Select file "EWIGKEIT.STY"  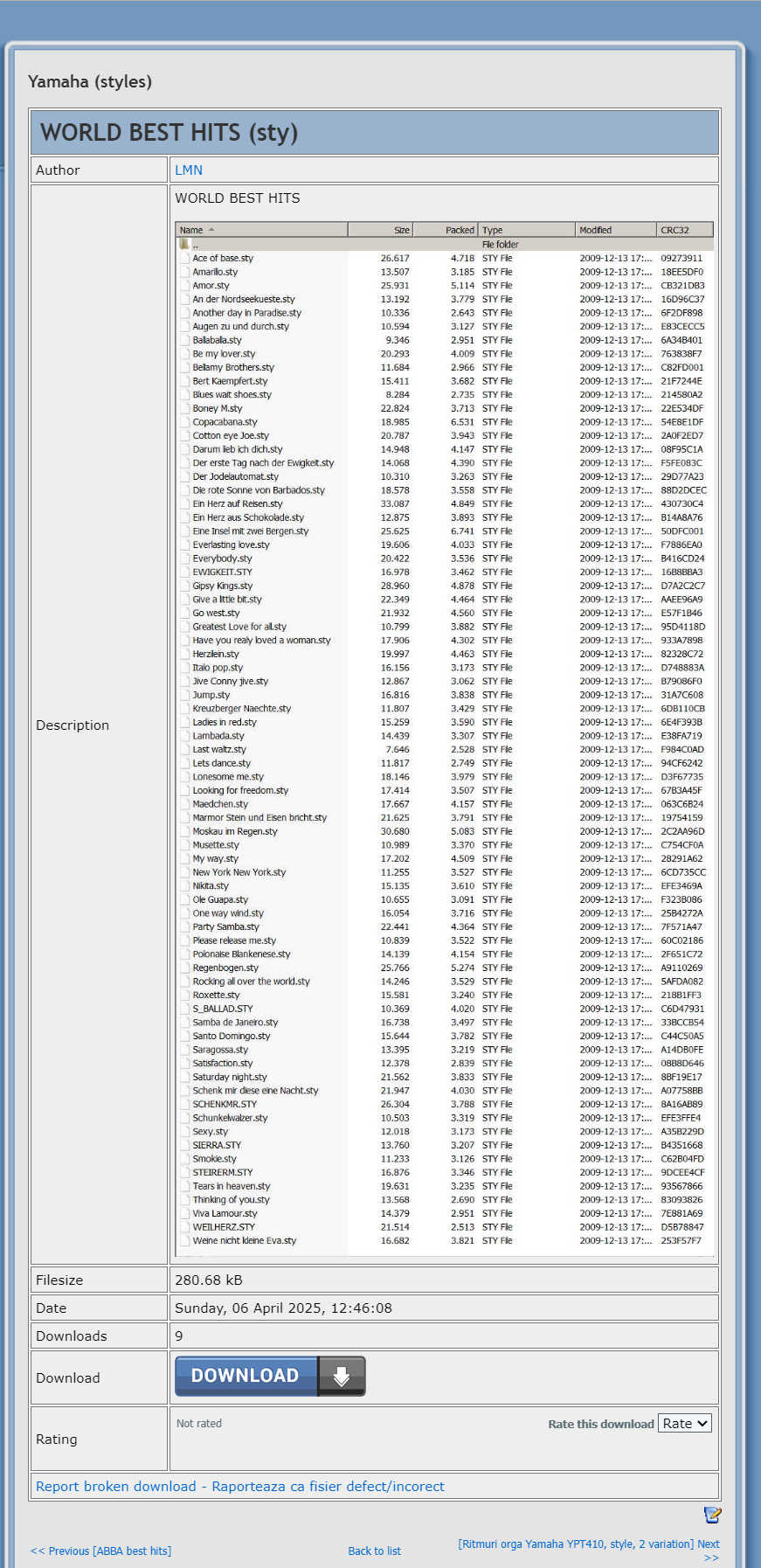[x=222, y=572]
